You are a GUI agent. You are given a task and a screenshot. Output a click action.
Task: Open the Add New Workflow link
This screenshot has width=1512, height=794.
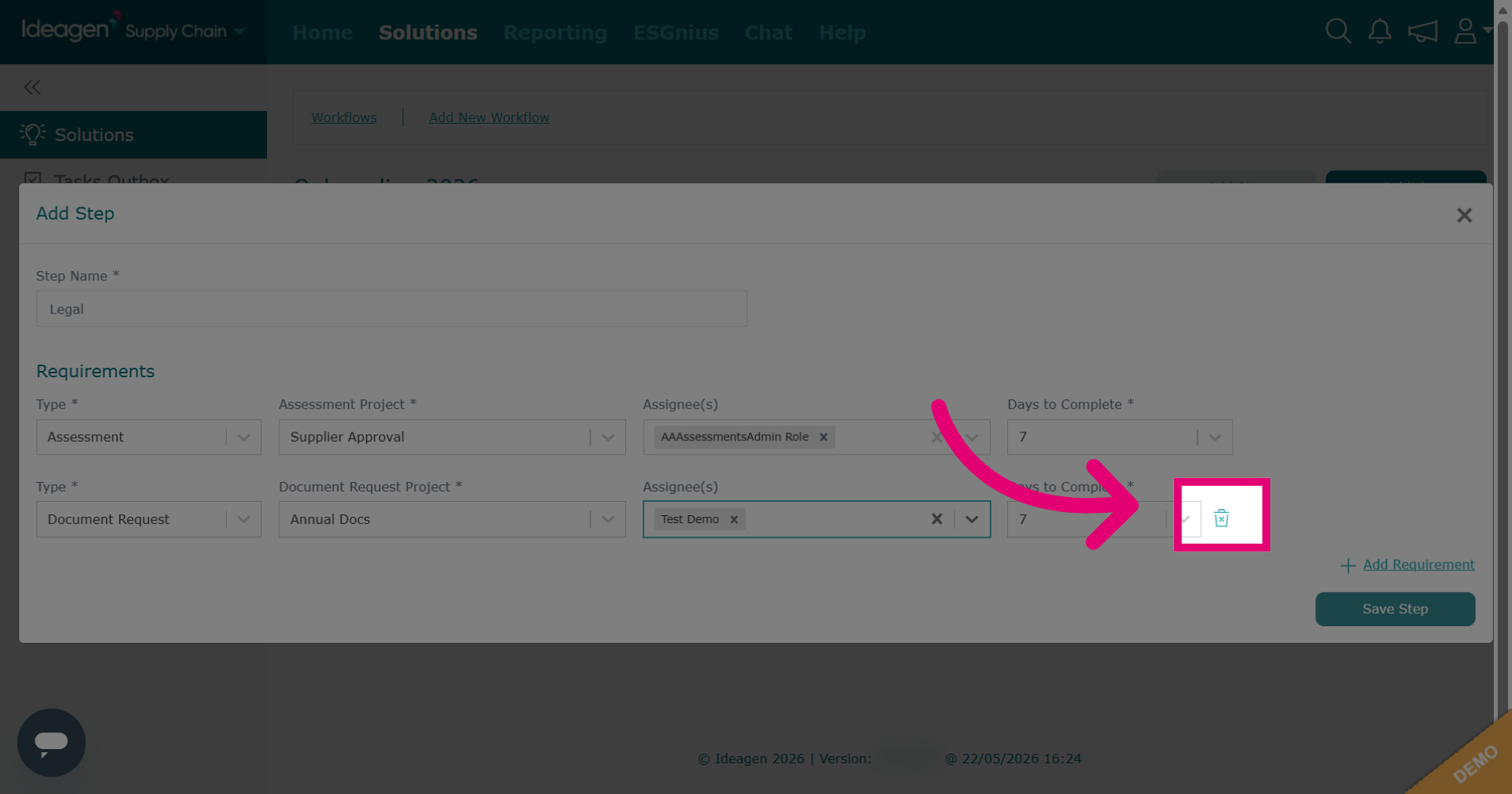(x=489, y=117)
